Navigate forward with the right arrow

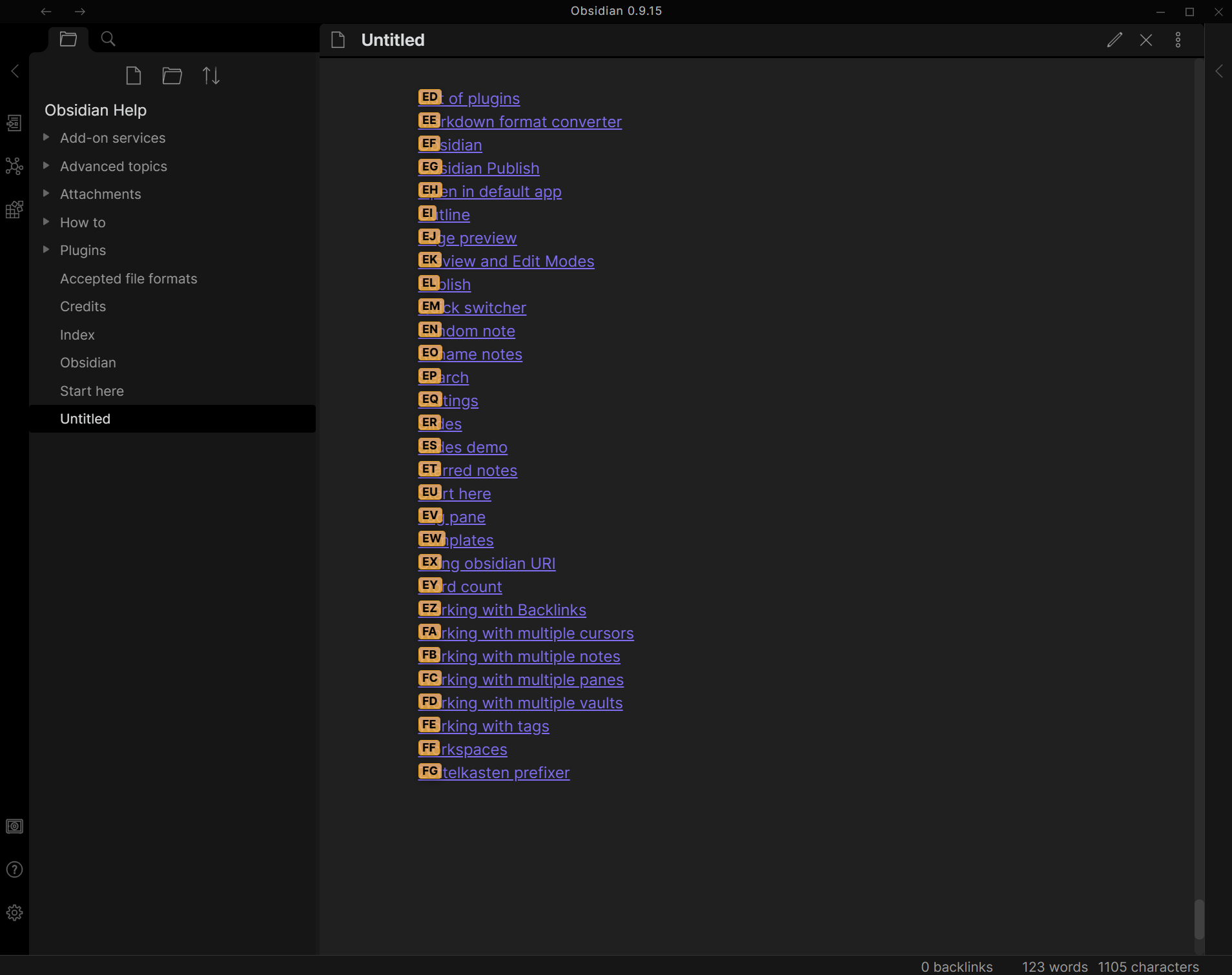pyautogui.click(x=79, y=12)
